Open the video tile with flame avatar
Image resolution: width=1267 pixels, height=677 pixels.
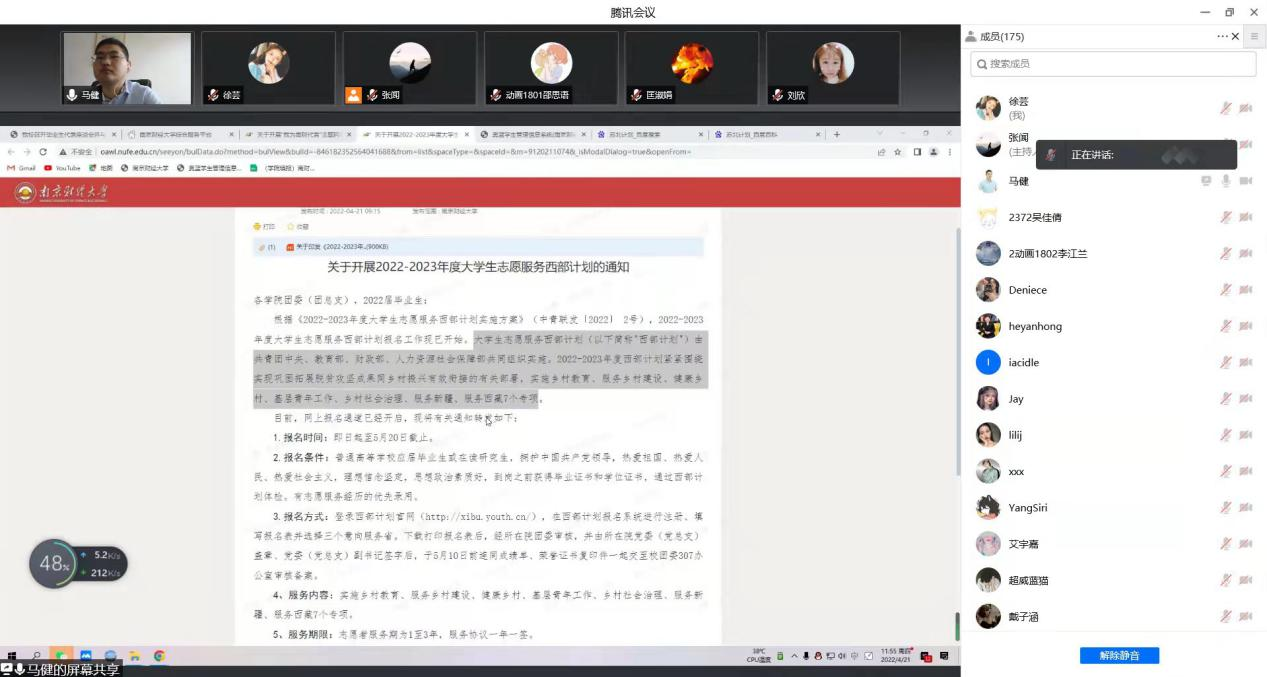(x=691, y=68)
